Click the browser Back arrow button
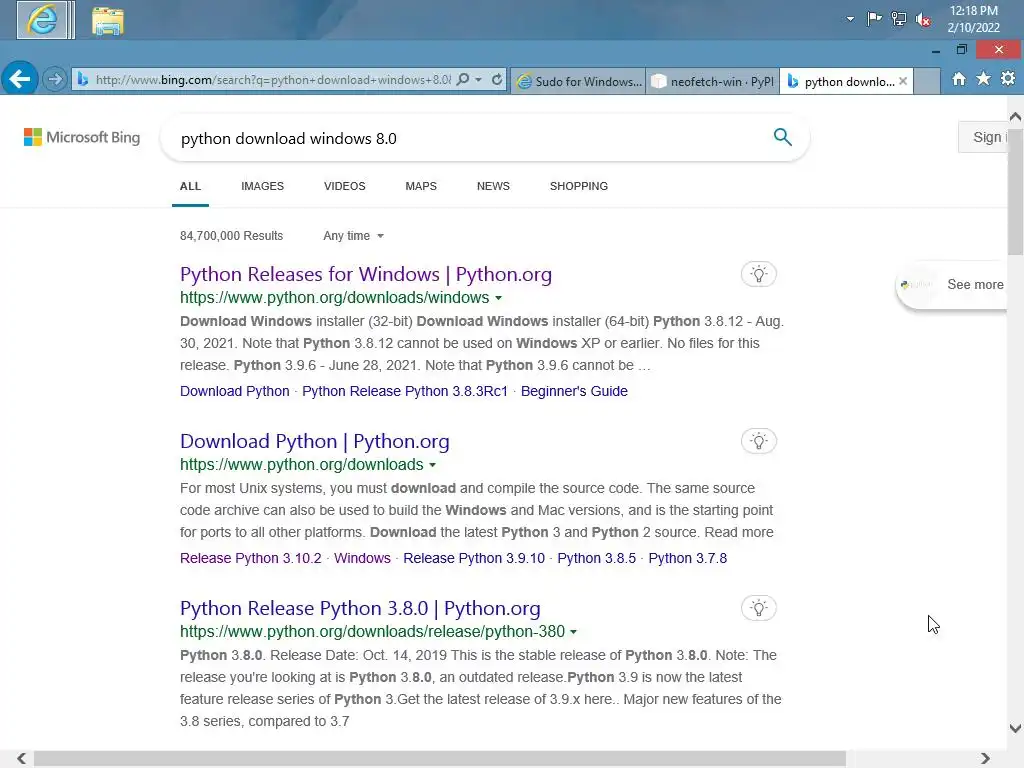 pos(20,79)
